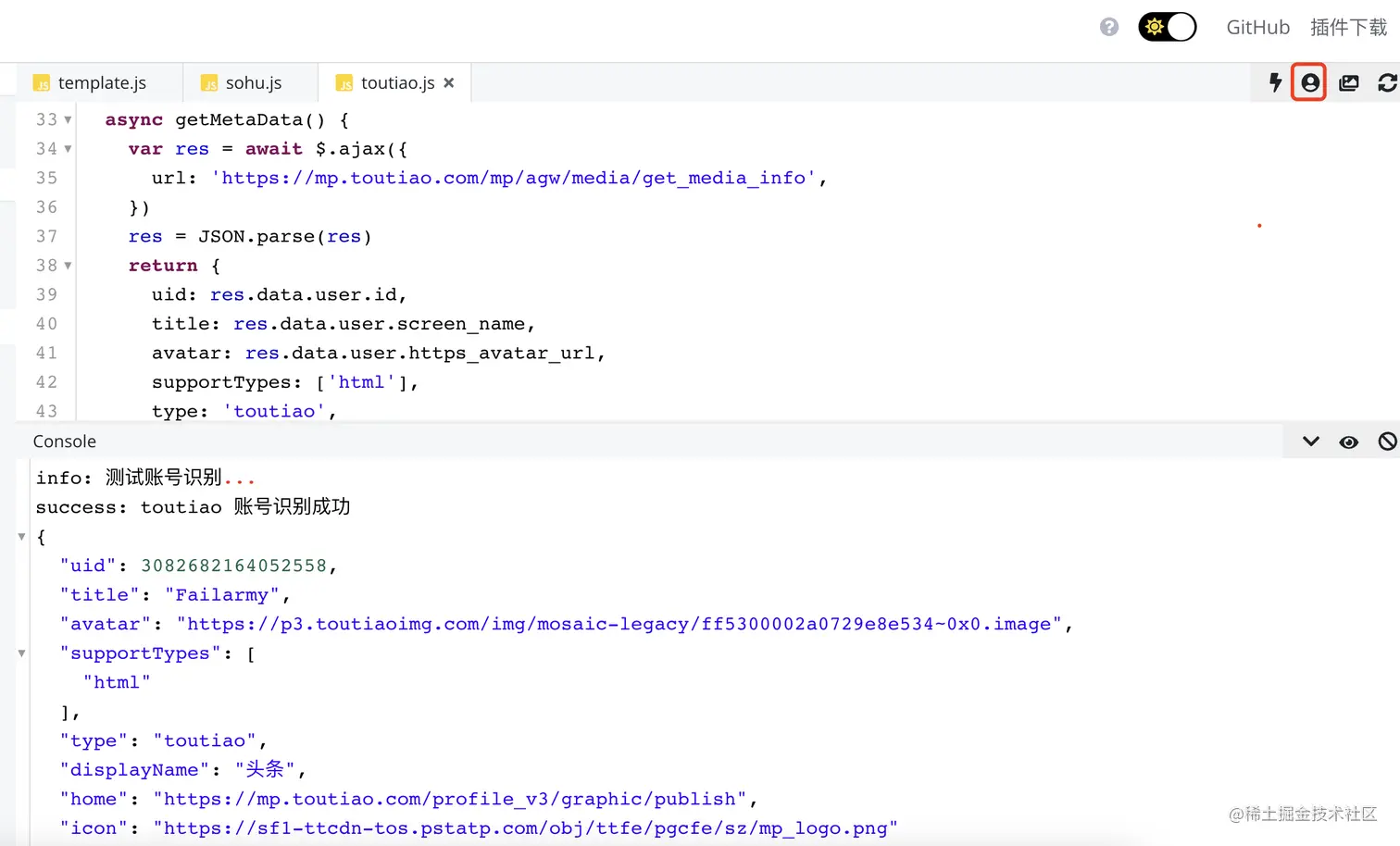This screenshot has width=1400, height=846.
Task: Close the toutiao.js tab
Action: point(449,82)
